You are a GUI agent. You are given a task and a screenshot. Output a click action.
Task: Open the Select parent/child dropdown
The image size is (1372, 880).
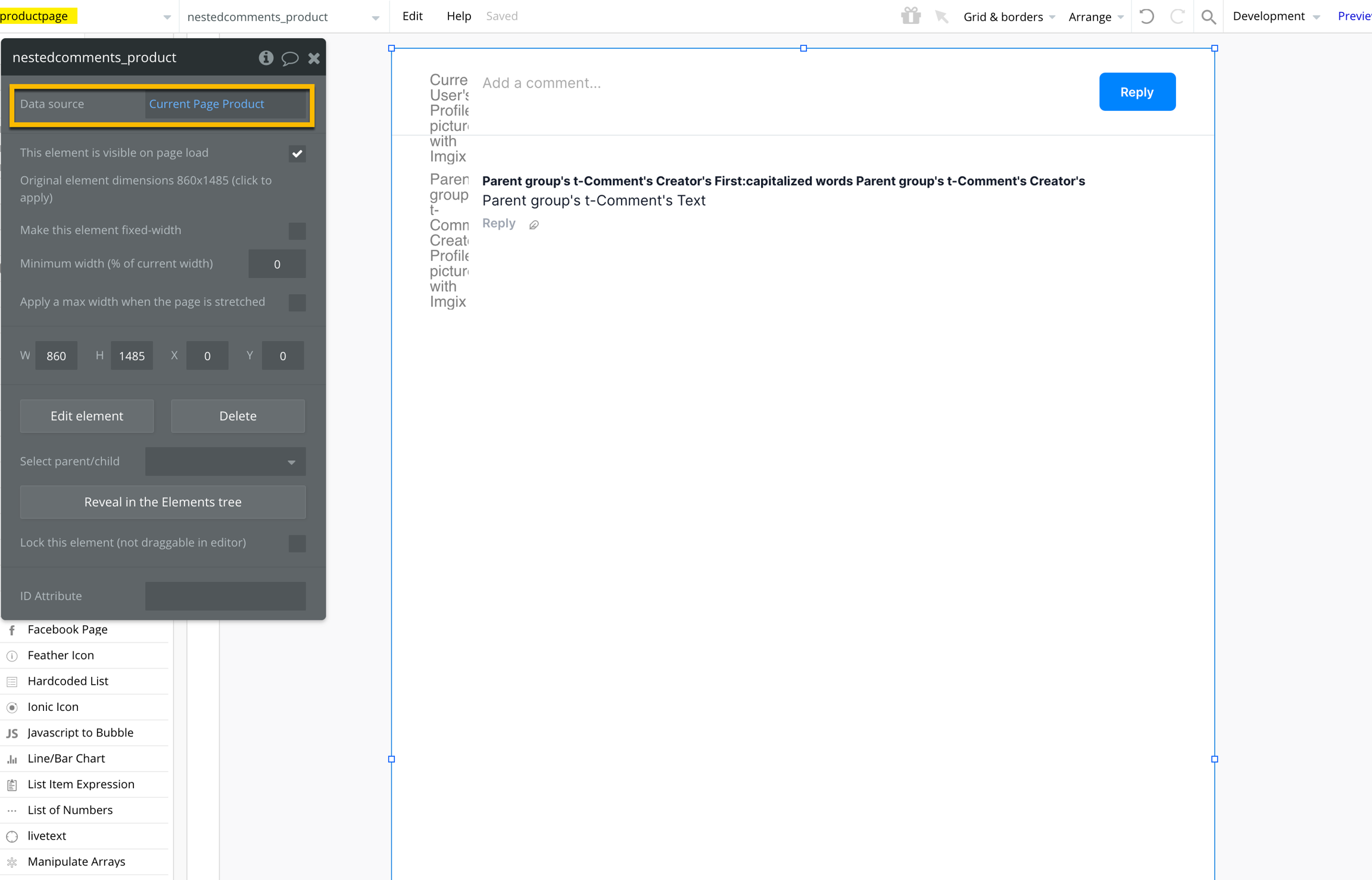pos(225,461)
